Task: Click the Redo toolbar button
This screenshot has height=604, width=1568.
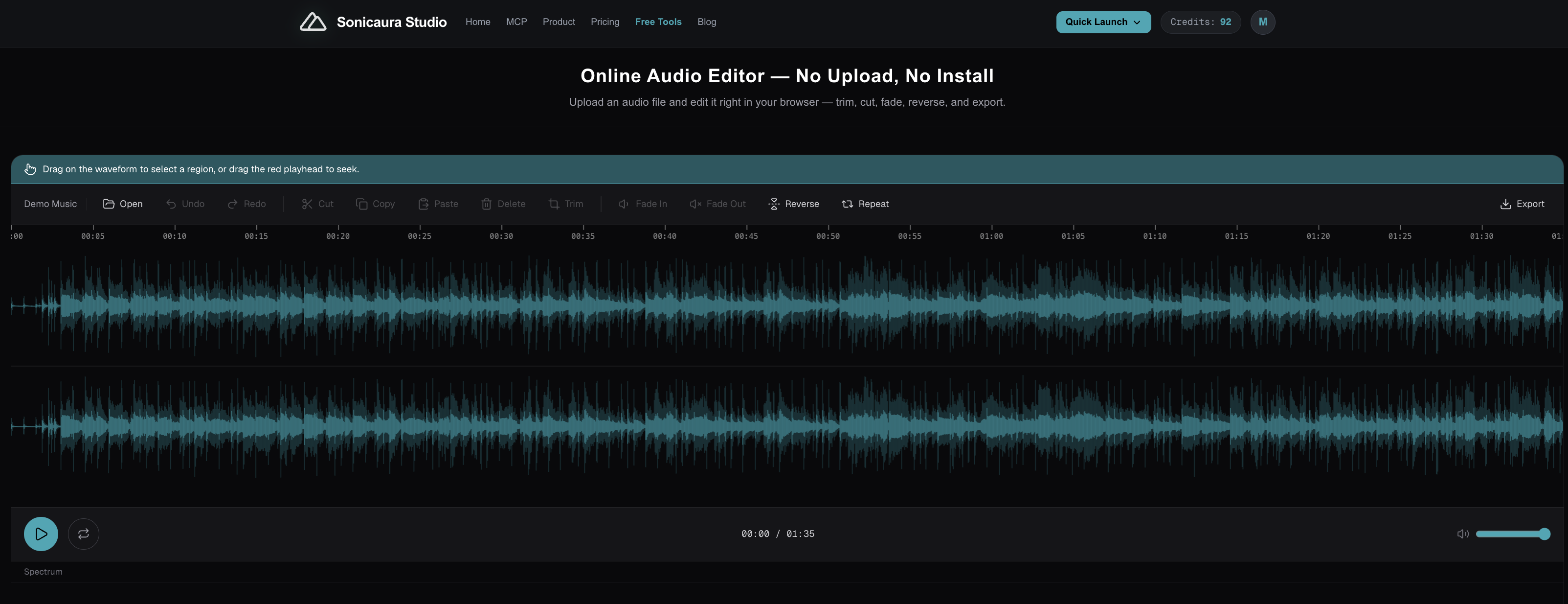Action: [246, 204]
